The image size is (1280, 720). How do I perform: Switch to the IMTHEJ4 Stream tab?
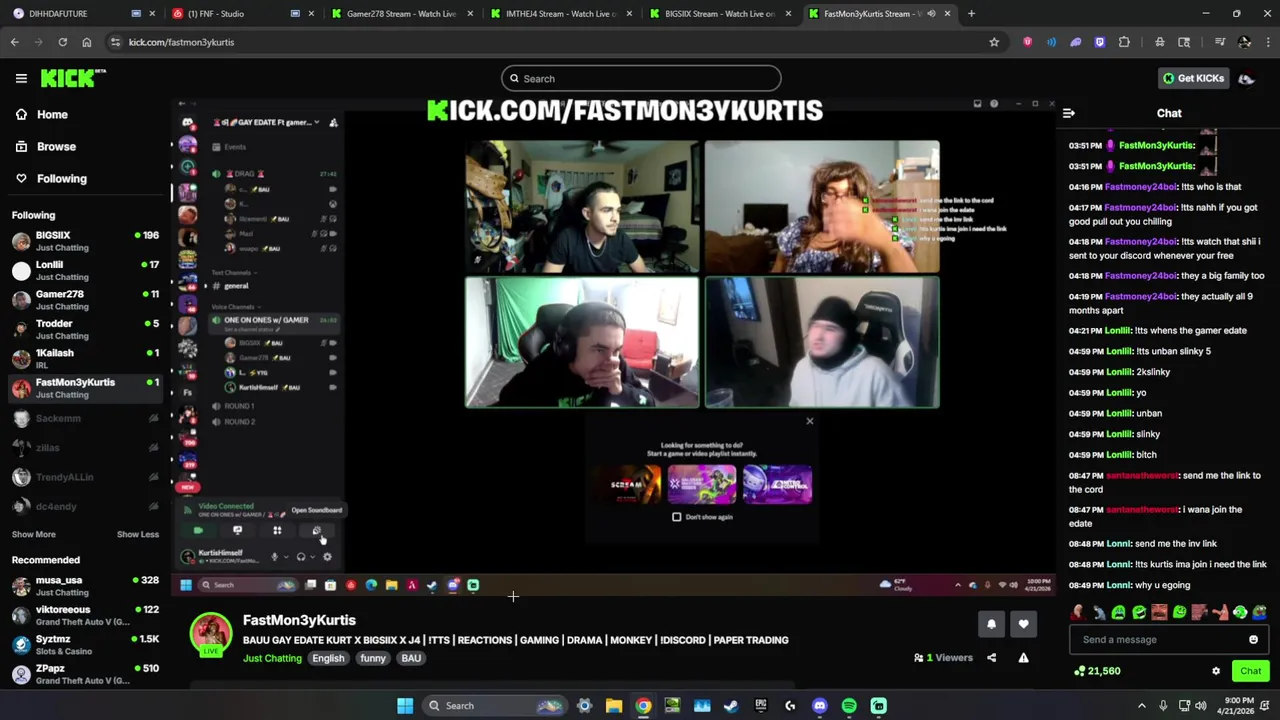561,14
